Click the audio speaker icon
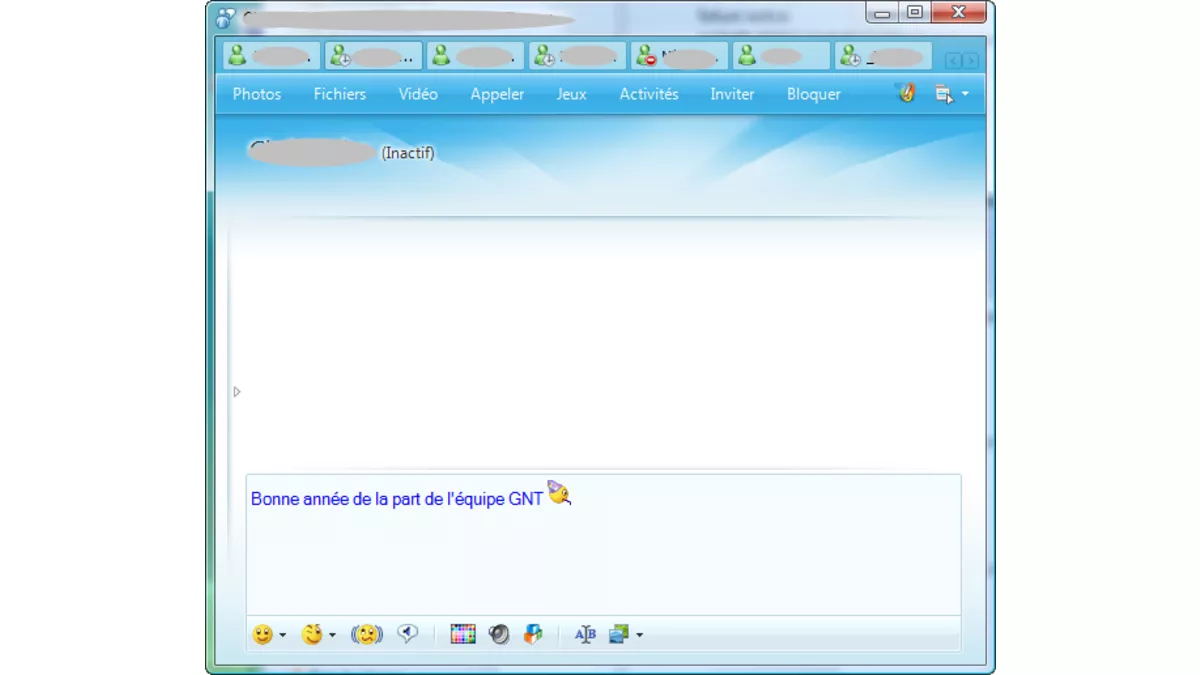 tap(498, 635)
